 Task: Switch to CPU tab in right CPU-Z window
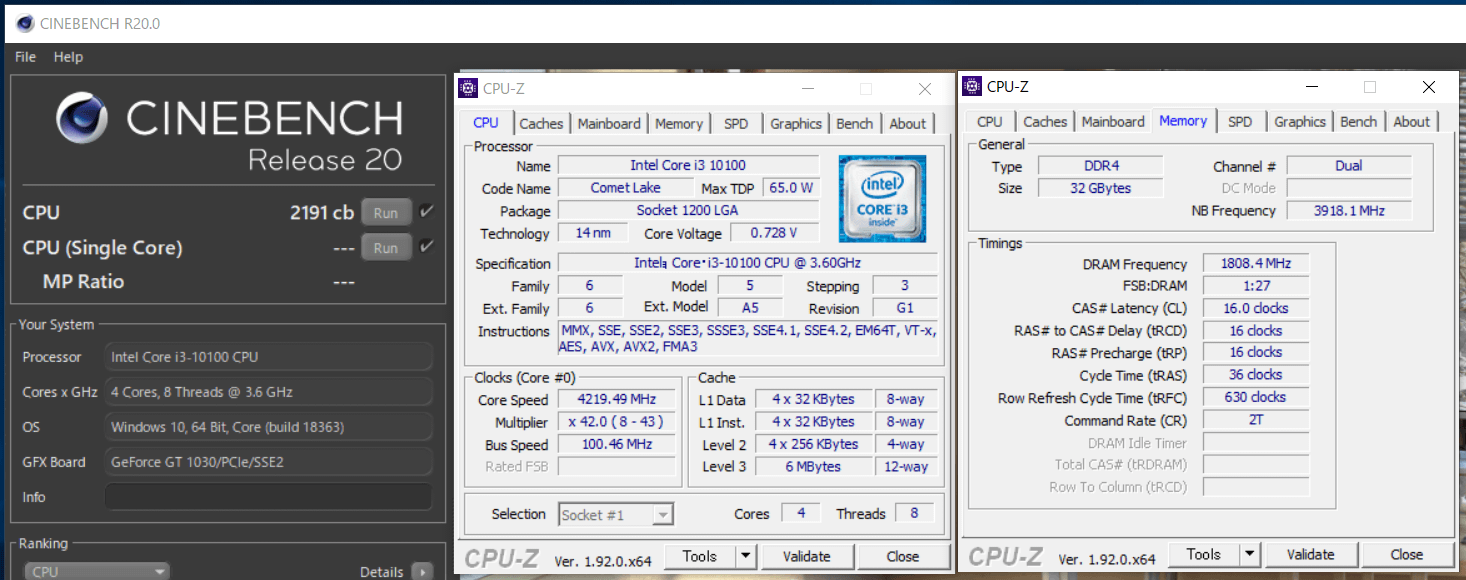pyautogui.click(x=990, y=122)
